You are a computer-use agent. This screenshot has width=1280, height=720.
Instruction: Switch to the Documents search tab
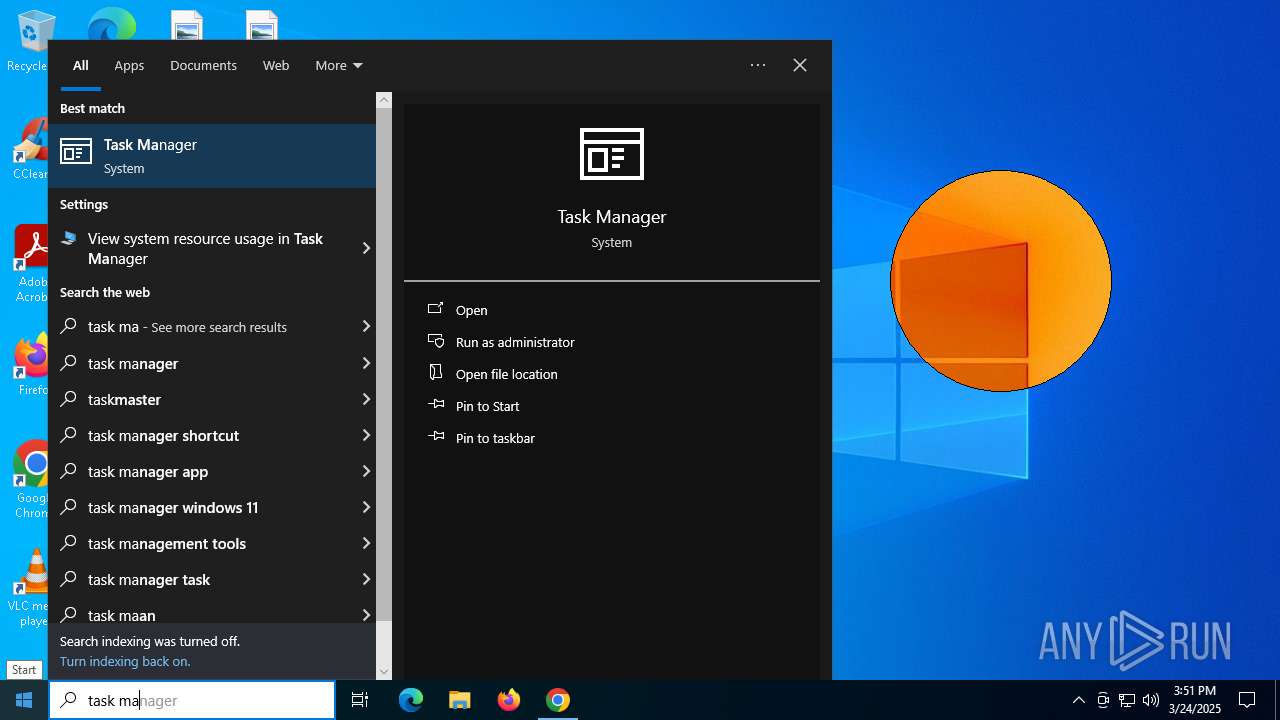click(203, 65)
